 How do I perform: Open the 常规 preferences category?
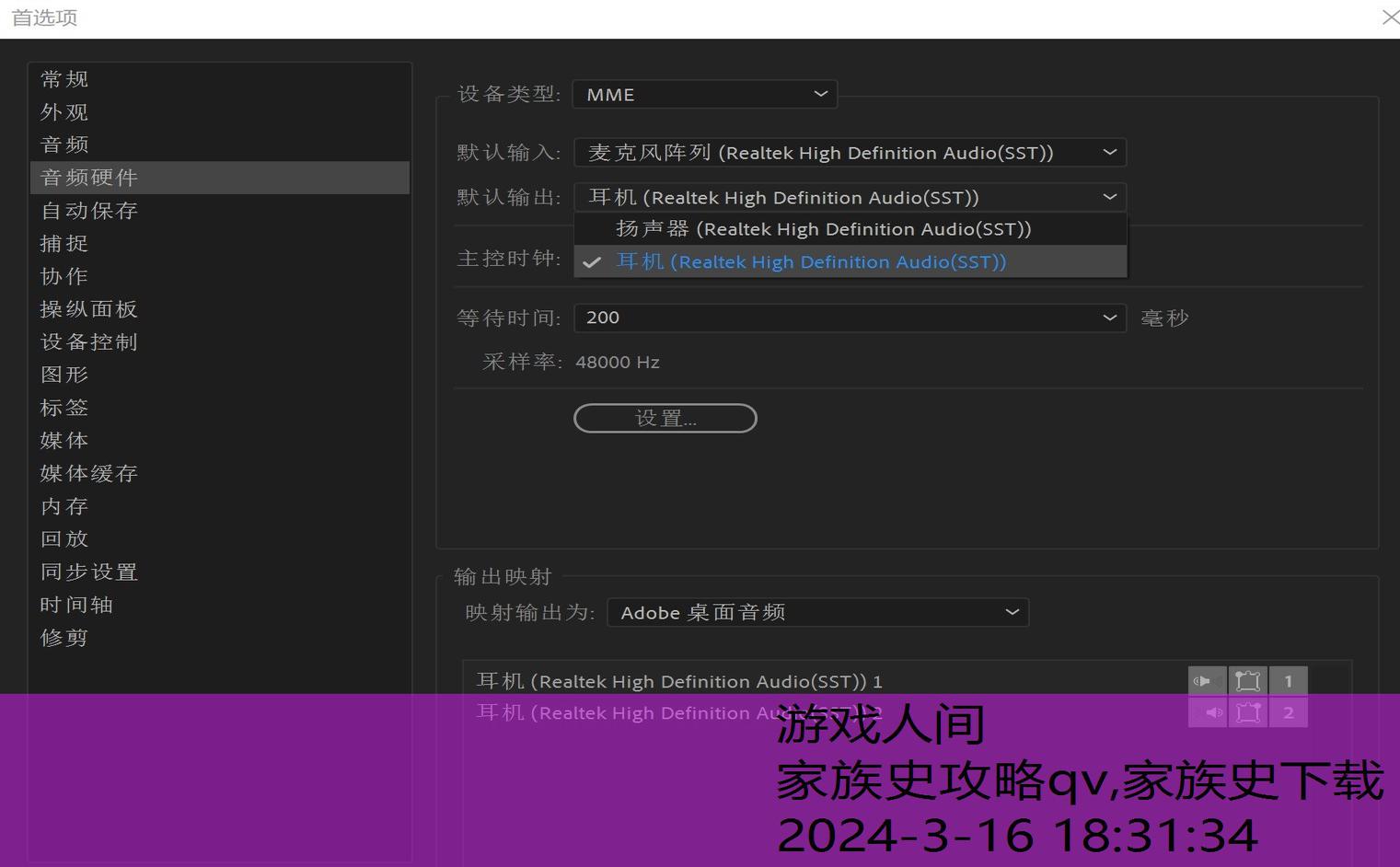(x=220, y=79)
